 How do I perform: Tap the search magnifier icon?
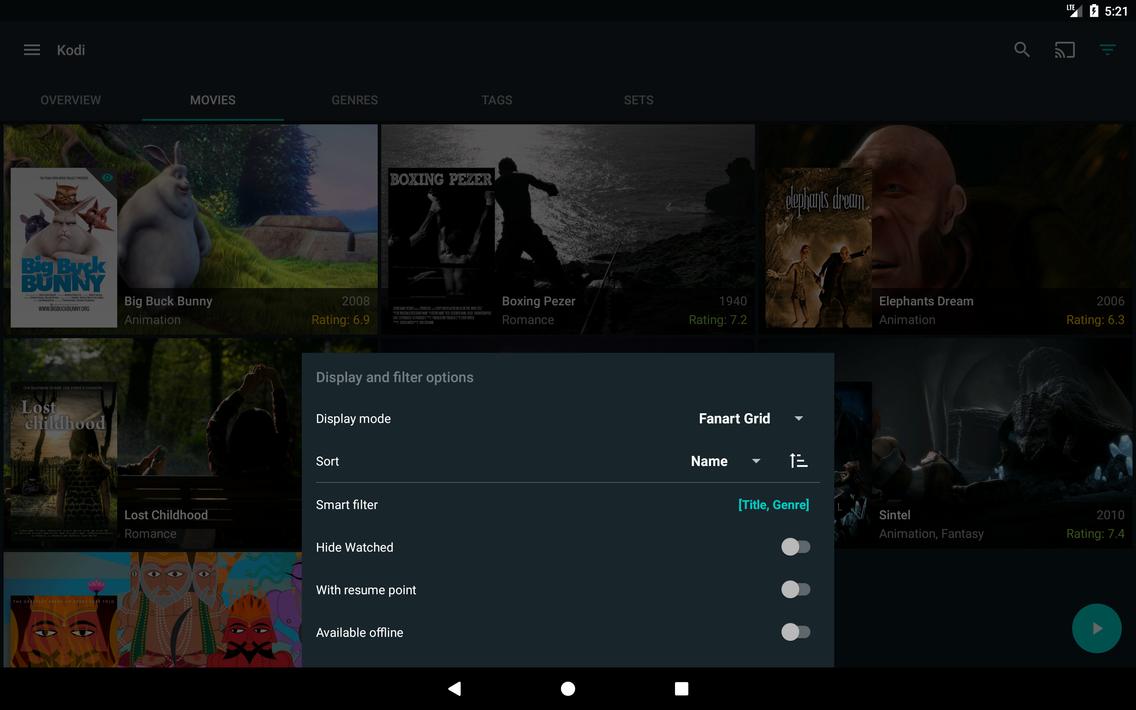[1022, 50]
